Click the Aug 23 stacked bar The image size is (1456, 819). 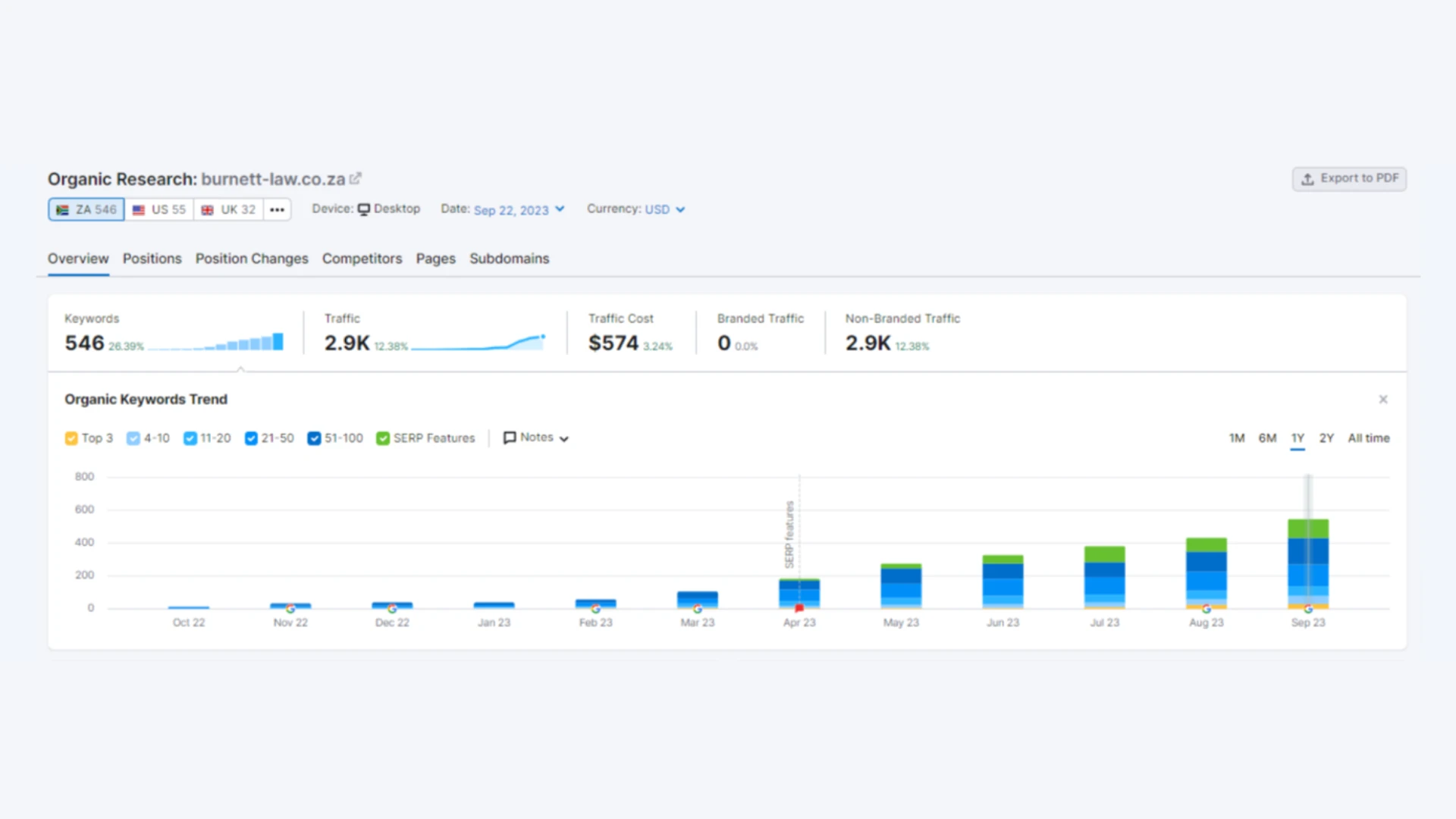pos(1207,573)
